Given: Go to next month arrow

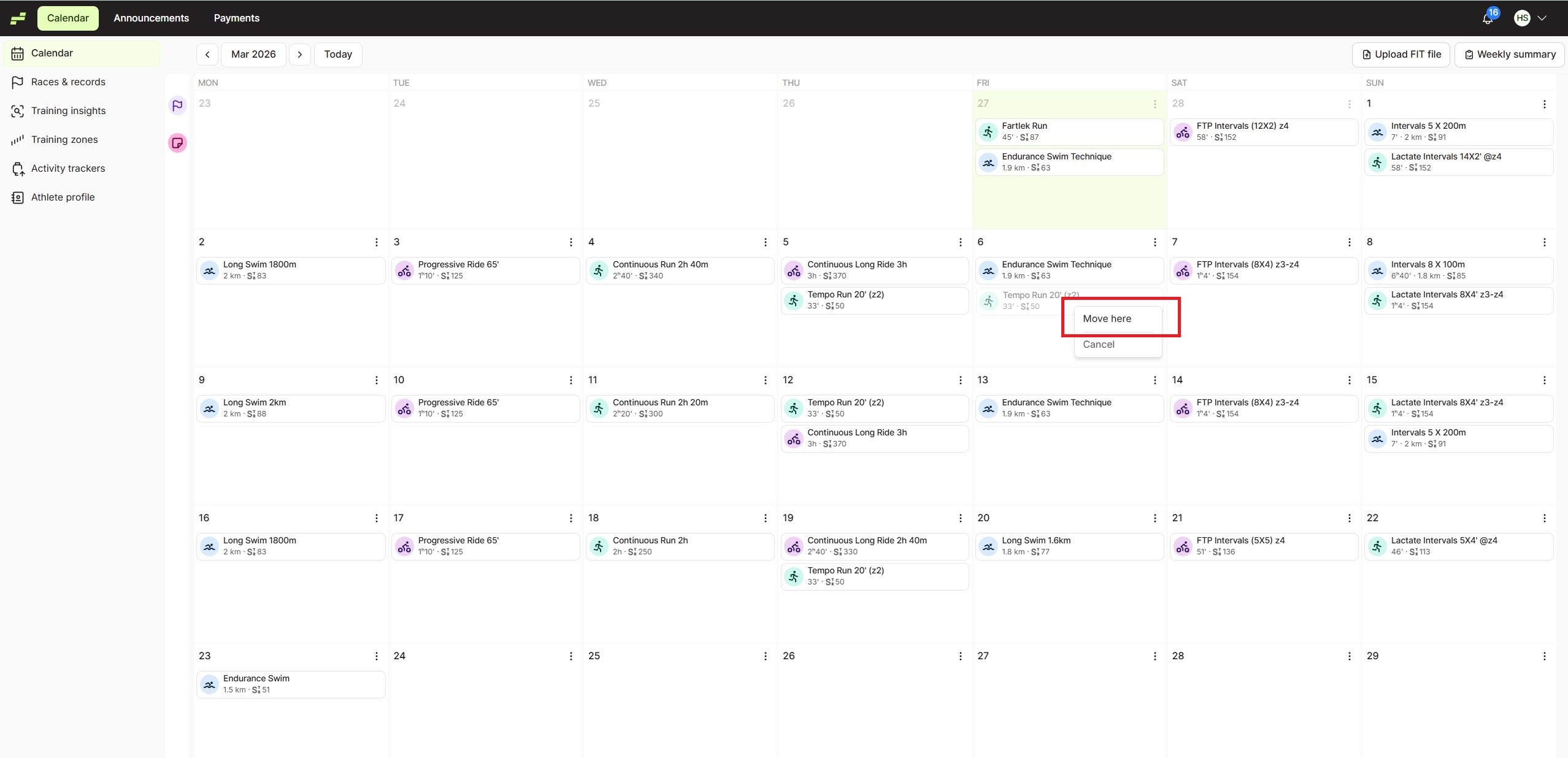Looking at the screenshot, I should [x=299, y=55].
